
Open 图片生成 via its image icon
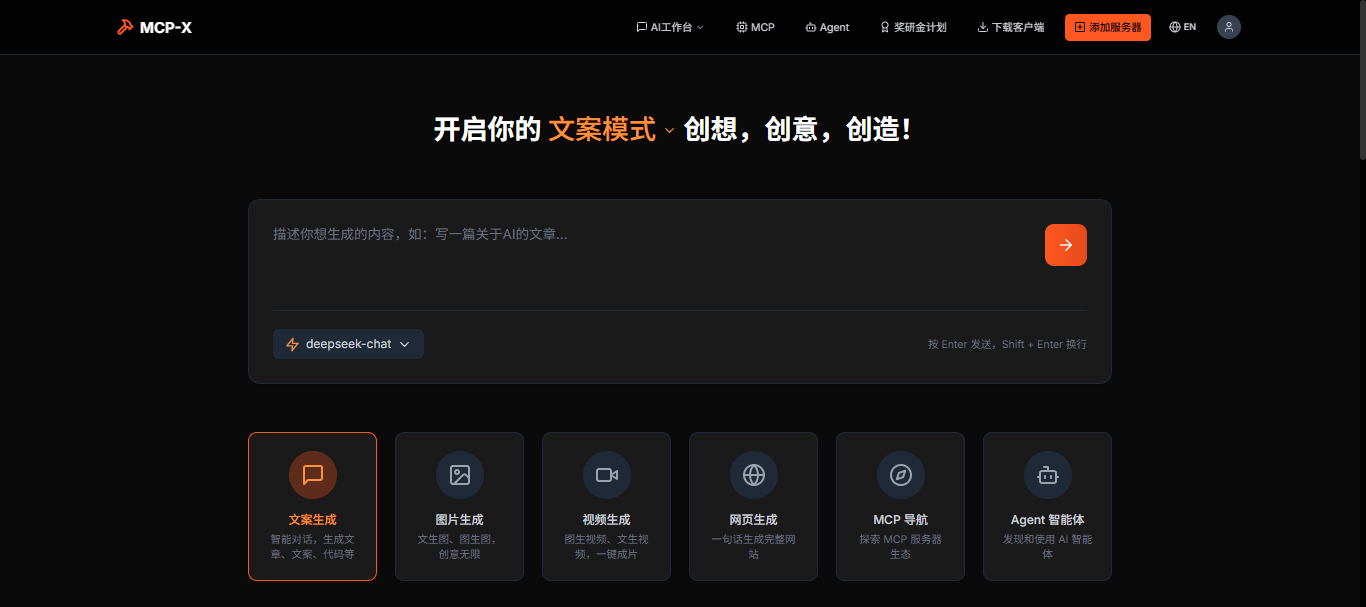pyautogui.click(x=459, y=475)
